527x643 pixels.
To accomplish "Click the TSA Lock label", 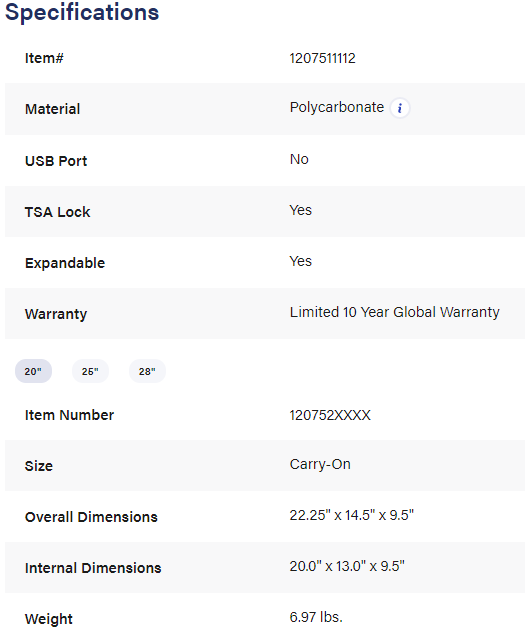I will click(x=57, y=212).
